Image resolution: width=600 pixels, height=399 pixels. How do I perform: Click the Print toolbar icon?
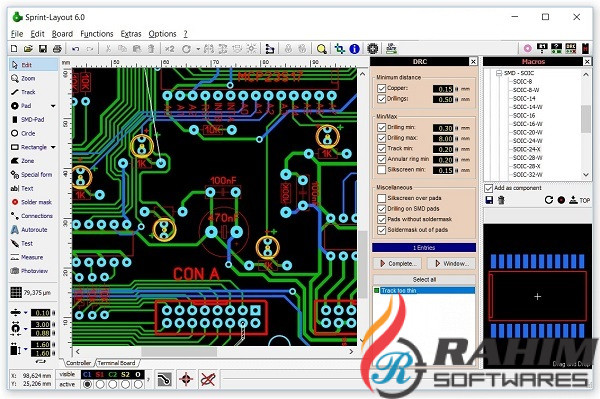(x=57, y=49)
